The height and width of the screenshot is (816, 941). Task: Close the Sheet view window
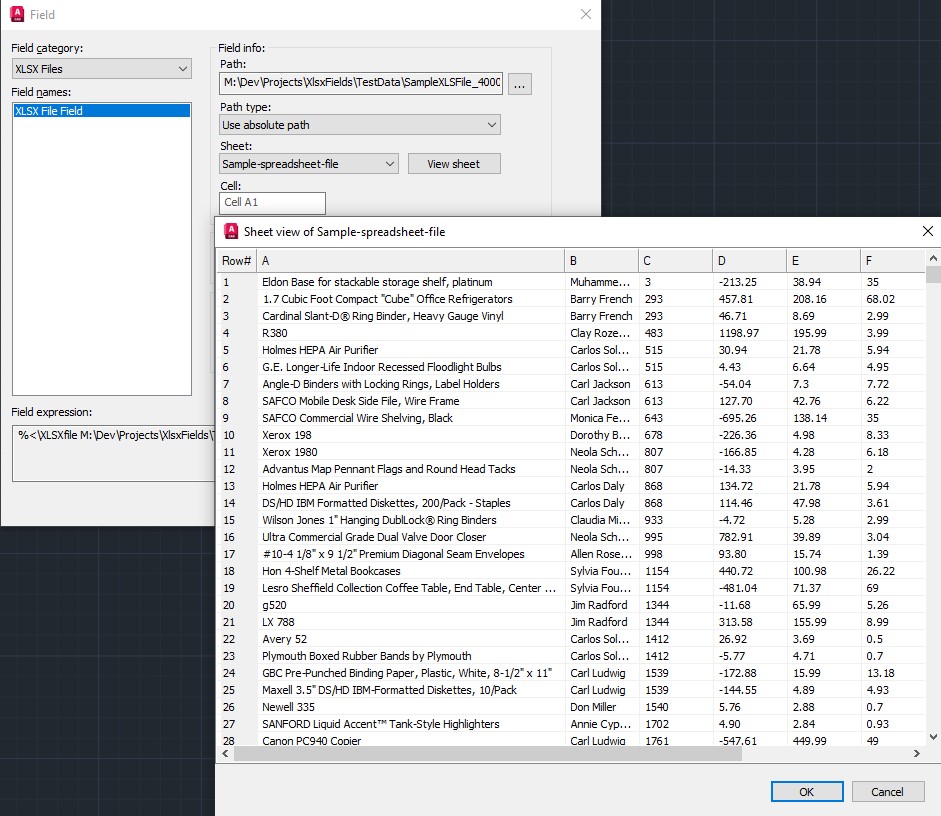pyautogui.click(x=927, y=231)
